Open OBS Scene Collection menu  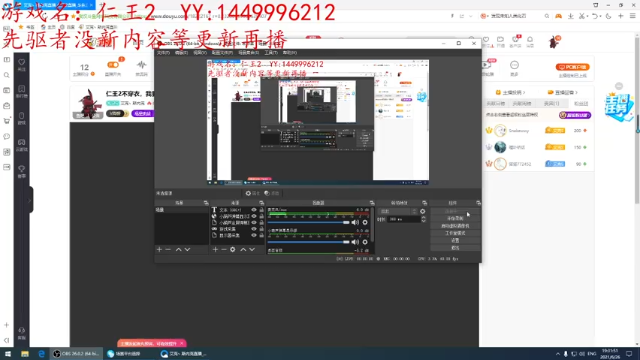point(249,53)
